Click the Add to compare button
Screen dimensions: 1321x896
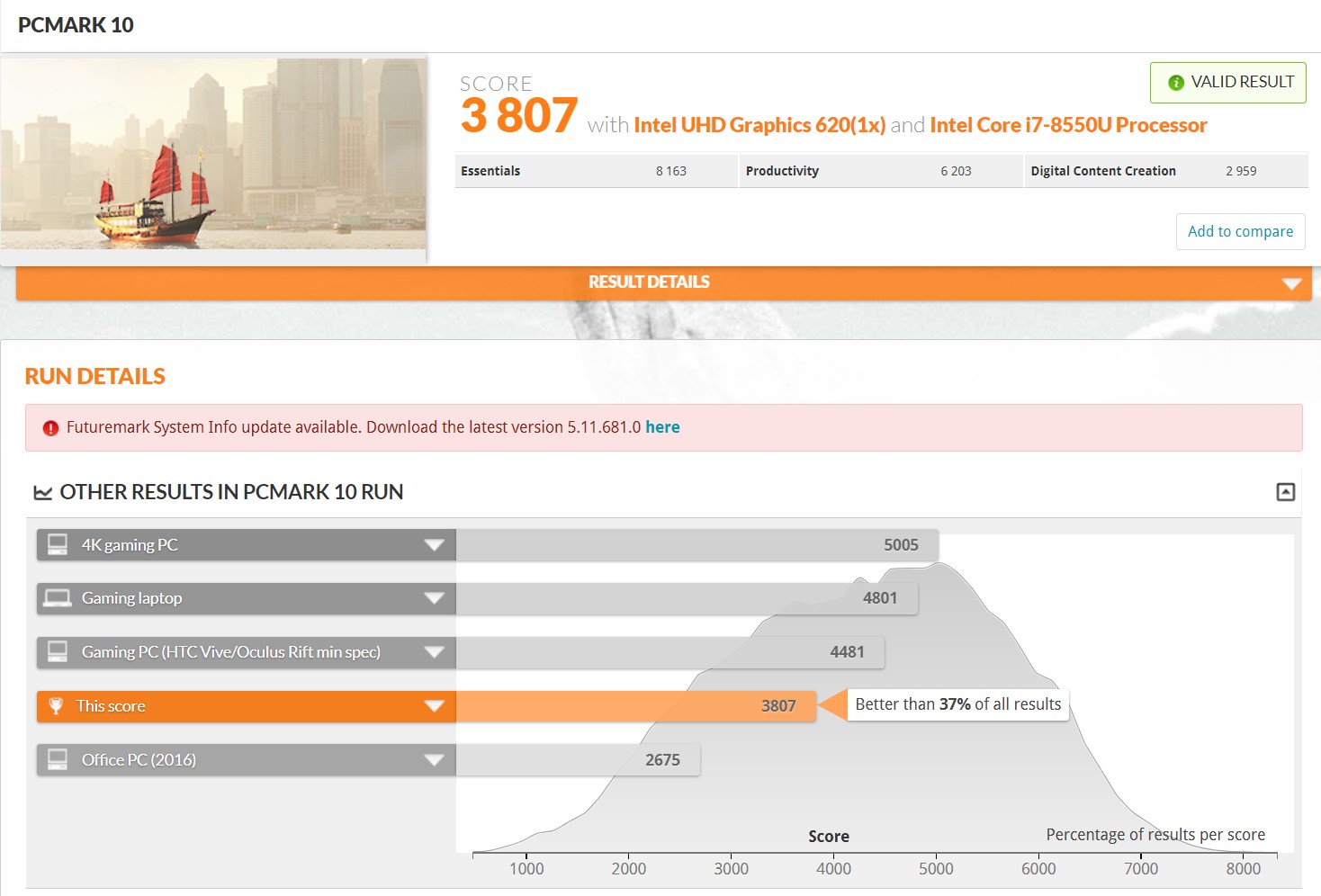click(x=1240, y=231)
